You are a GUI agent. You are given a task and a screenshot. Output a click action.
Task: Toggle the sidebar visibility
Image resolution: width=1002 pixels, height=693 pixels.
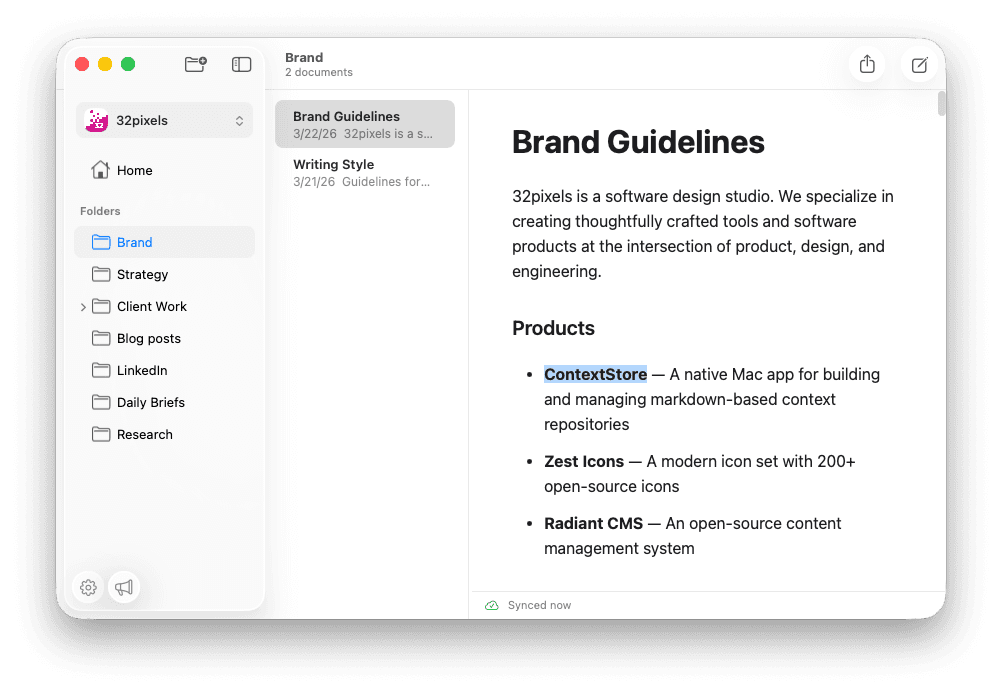click(x=241, y=64)
